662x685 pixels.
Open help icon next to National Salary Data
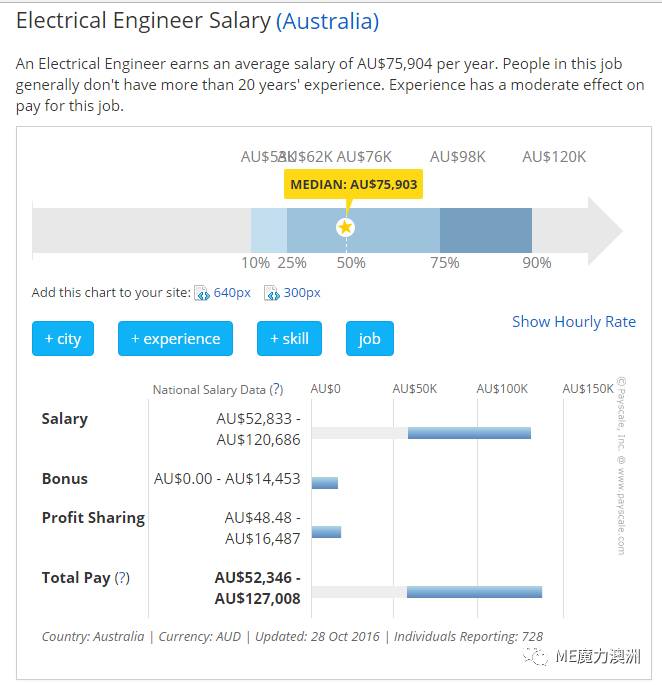[x=276, y=389]
